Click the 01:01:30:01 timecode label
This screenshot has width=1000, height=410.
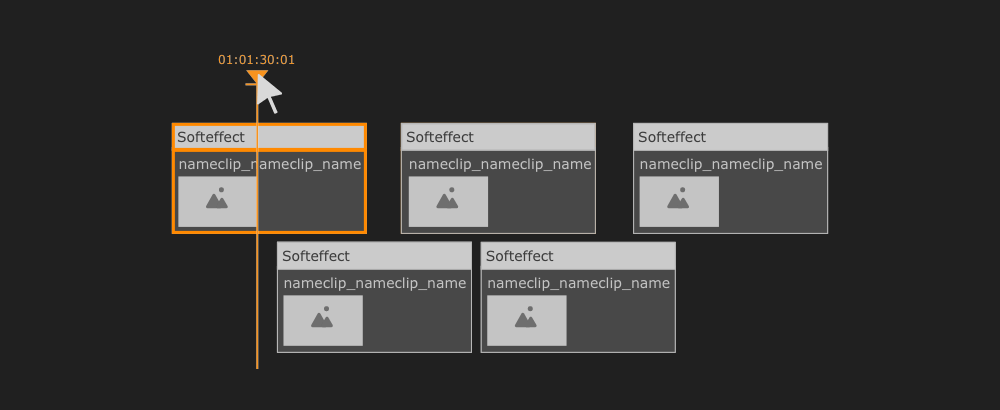(x=256, y=60)
